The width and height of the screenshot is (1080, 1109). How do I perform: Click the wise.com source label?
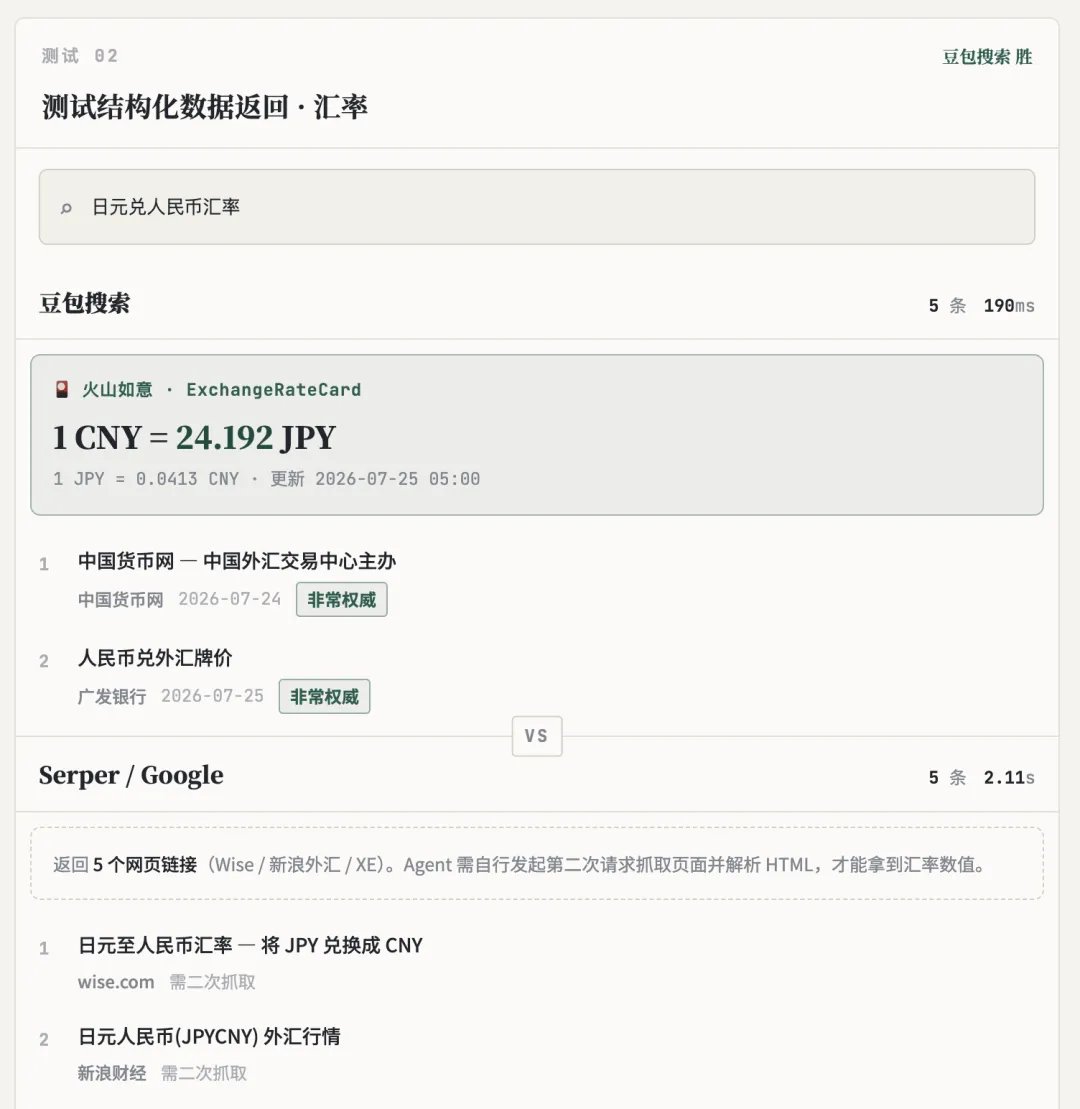[116, 982]
